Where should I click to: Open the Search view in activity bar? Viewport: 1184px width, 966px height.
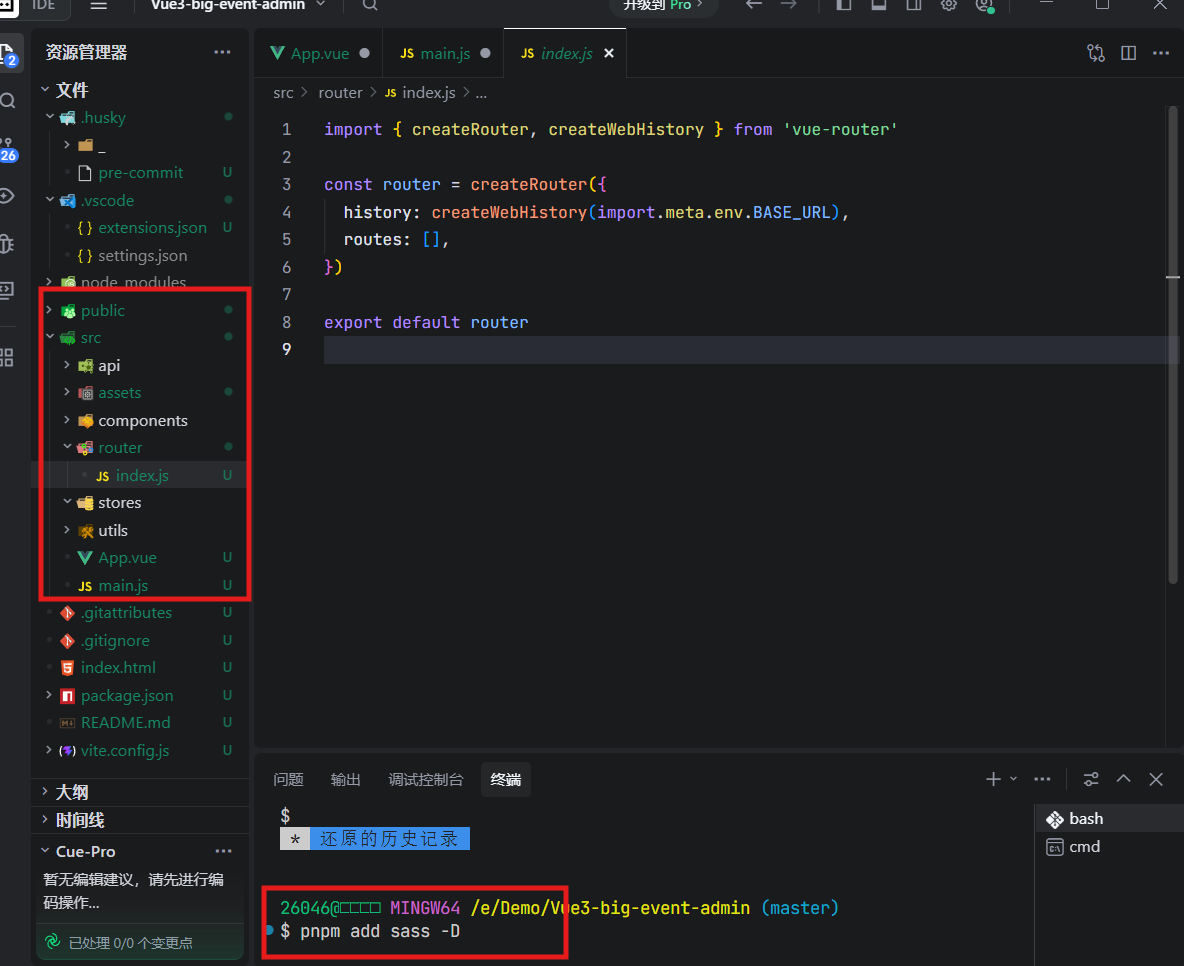[8, 100]
